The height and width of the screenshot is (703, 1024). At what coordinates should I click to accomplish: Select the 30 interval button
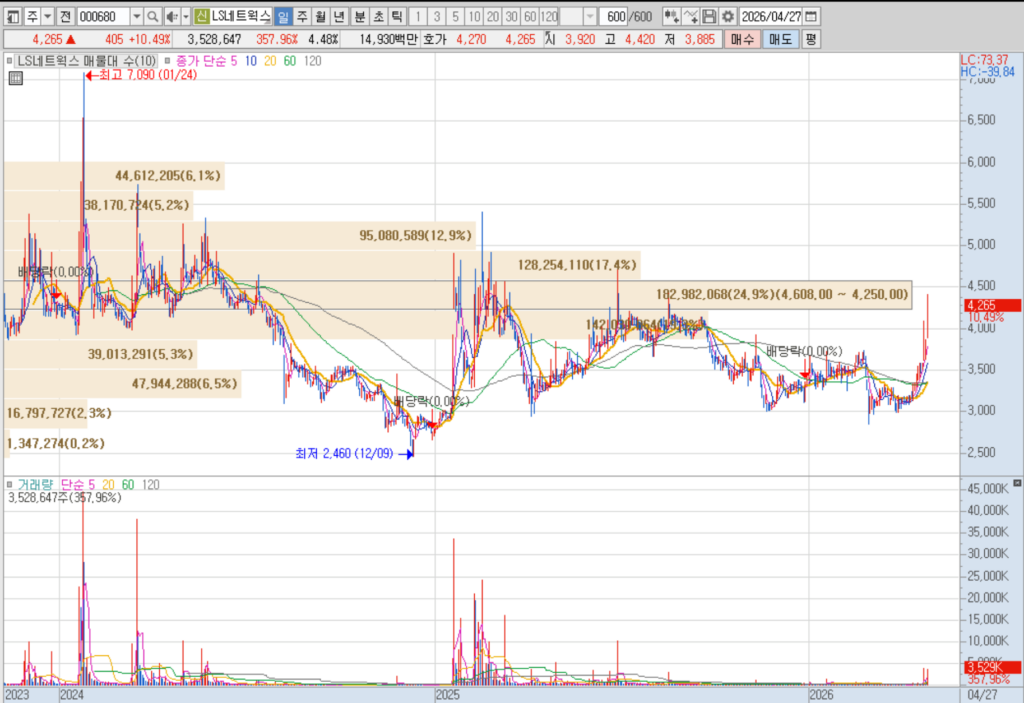[x=512, y=16]
